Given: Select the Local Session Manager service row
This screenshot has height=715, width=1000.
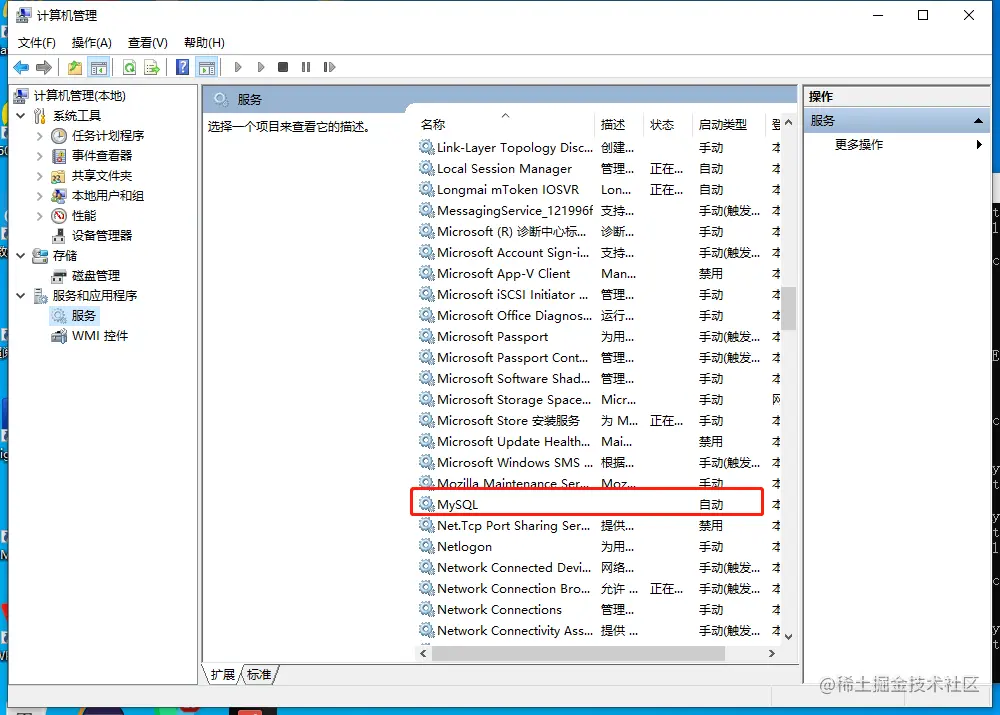Looking at the screenshot, I should click(x=598, y=168).
